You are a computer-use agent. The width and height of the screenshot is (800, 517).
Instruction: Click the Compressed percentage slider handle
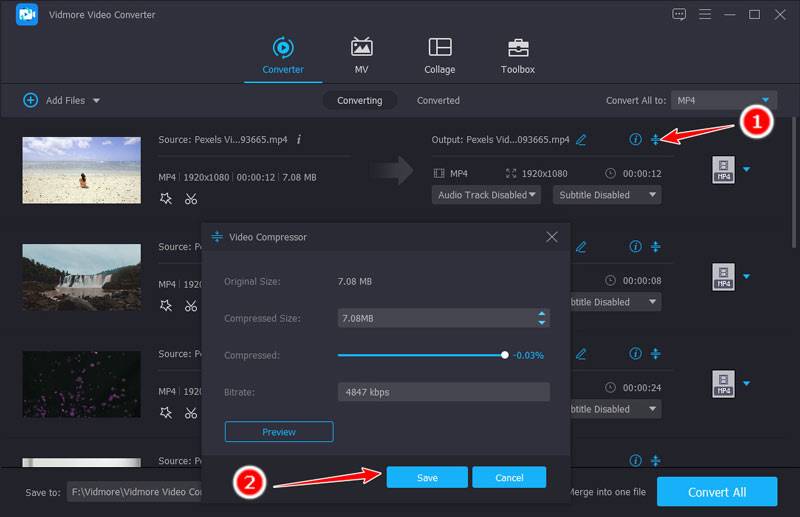pos(505,355)
